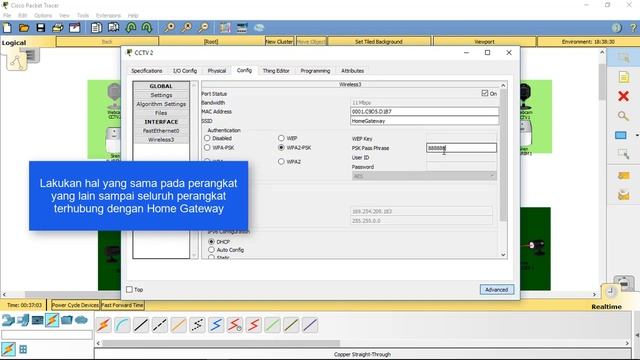
Task: Open the Specifications tab
Action: pos(147,71)
